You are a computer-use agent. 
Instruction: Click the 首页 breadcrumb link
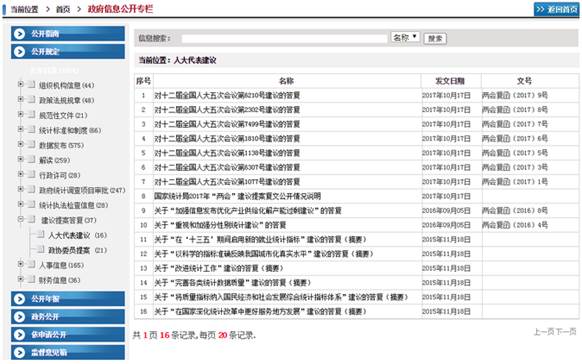63,9
